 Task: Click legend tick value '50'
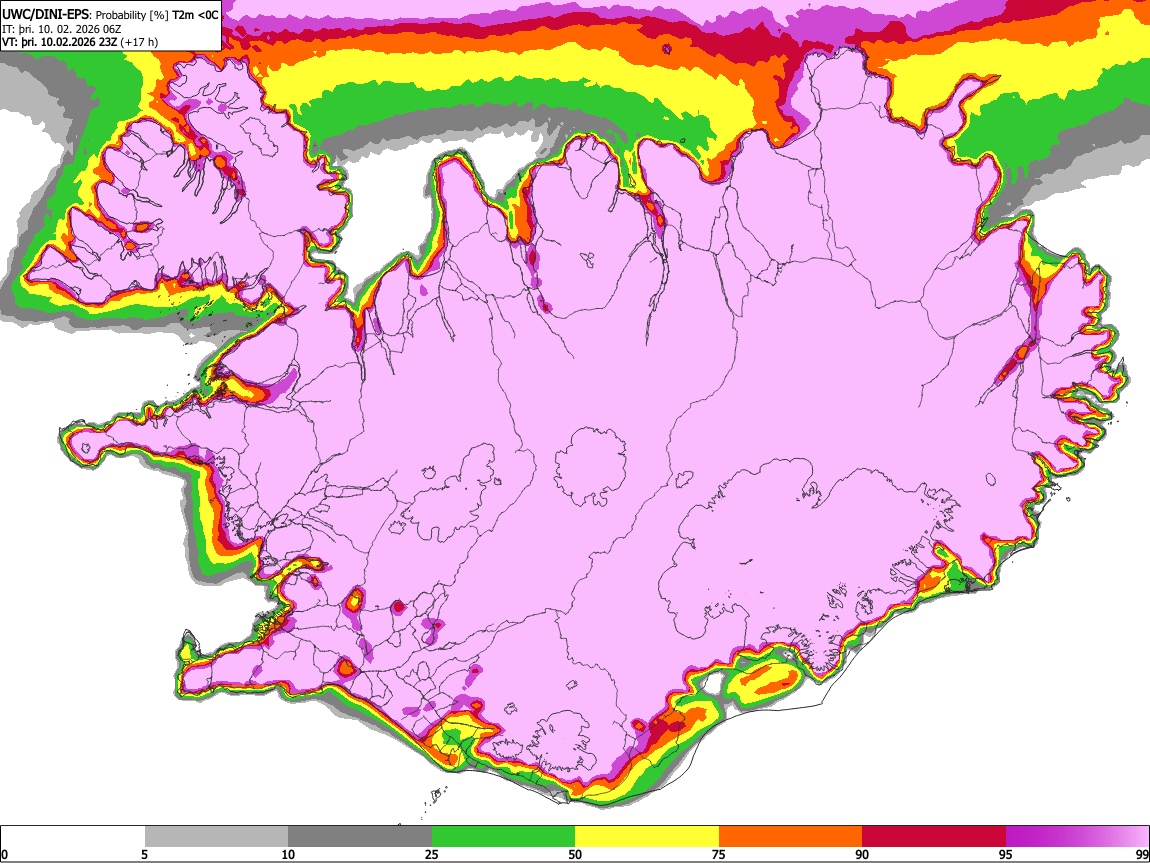point(575,854)
